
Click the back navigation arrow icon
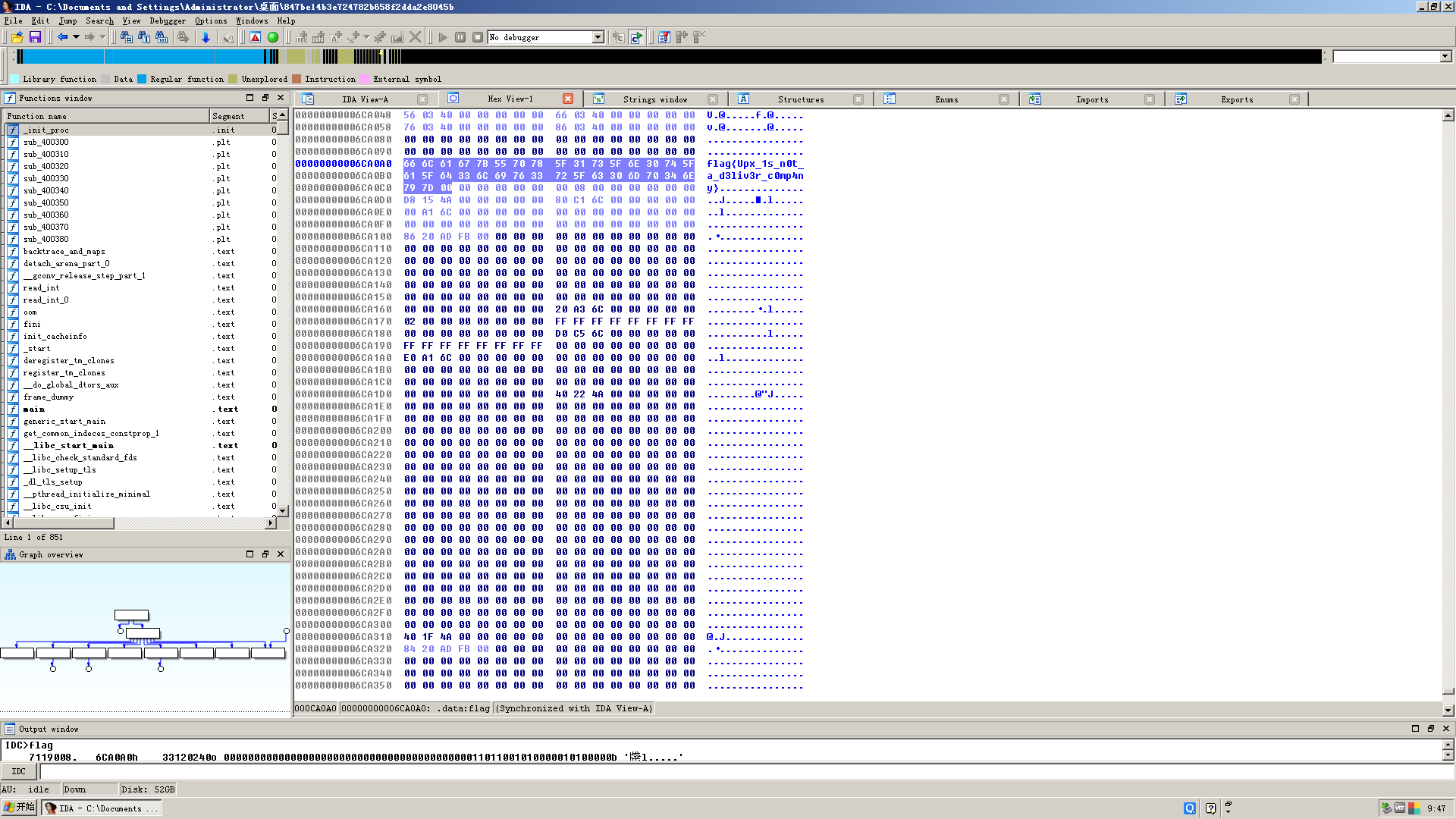tap(62, 37)
